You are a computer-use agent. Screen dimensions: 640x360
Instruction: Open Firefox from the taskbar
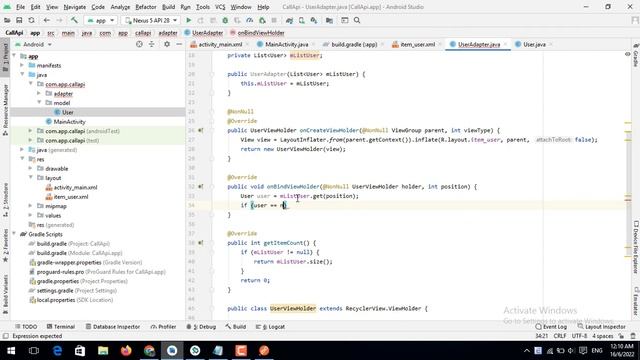point(126,351)
